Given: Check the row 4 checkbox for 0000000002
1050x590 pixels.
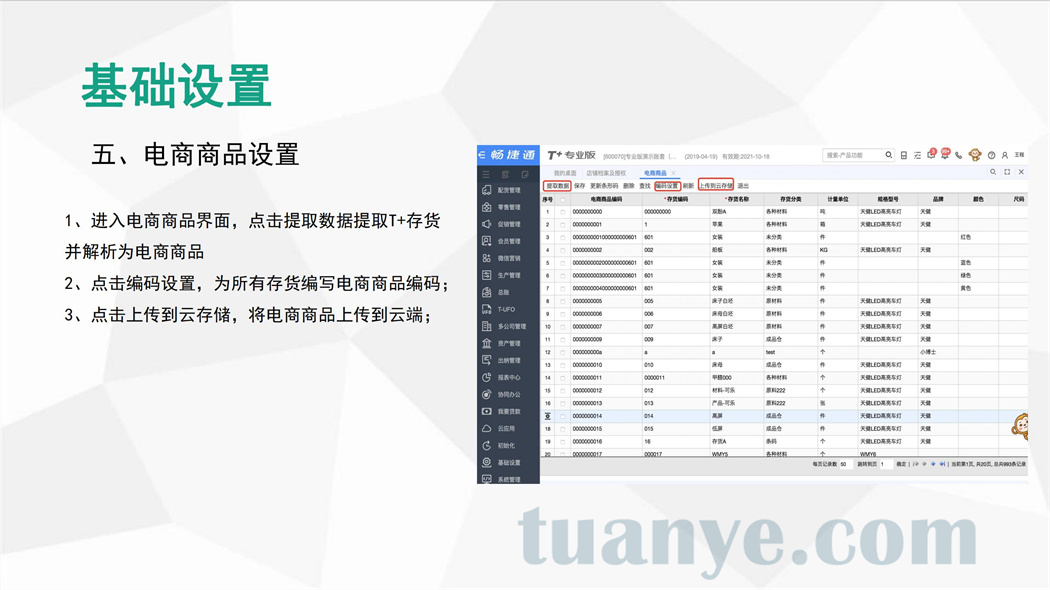Looking at the screenshot, I should click(562, 250).
